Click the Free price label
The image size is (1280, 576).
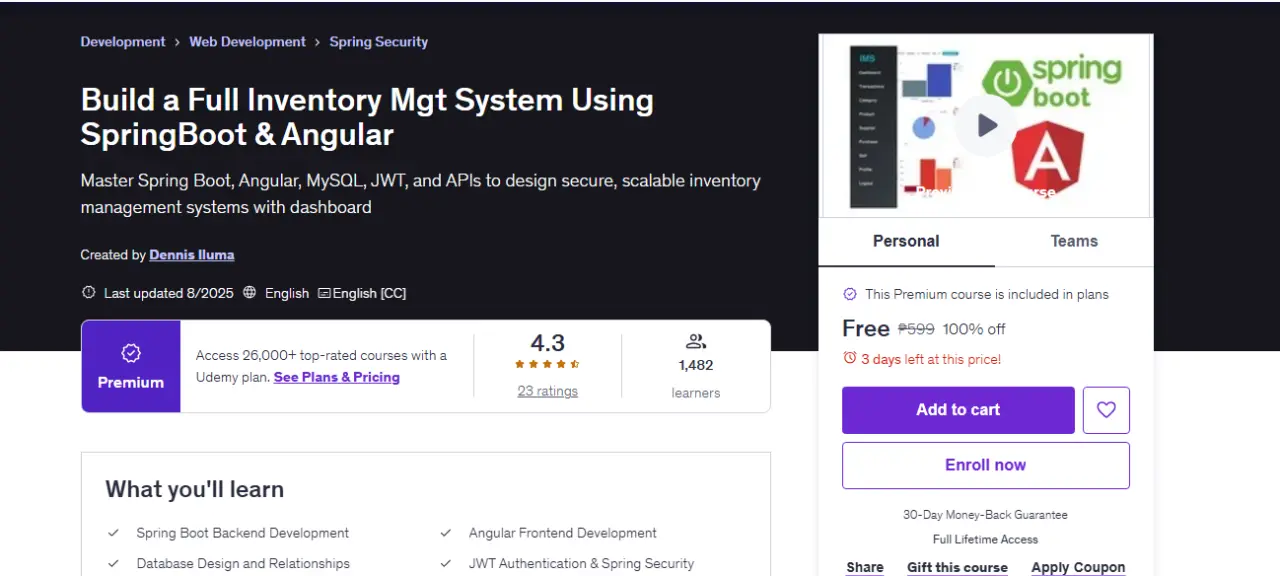click(866, 328)
